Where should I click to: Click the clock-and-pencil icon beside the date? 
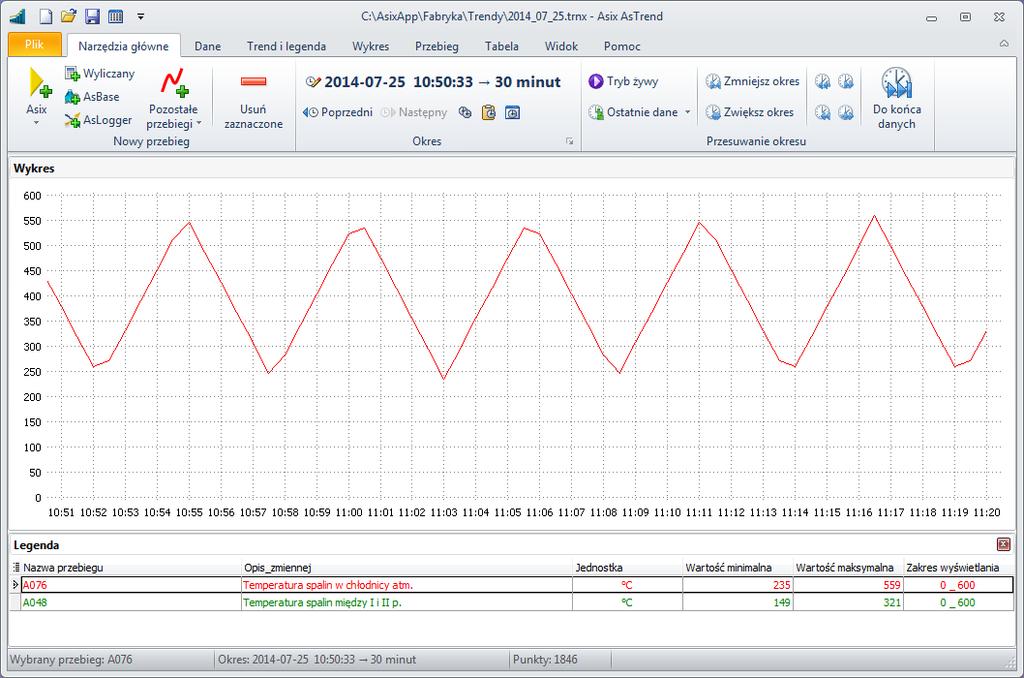pyautogui.click(x=313, y=82)
